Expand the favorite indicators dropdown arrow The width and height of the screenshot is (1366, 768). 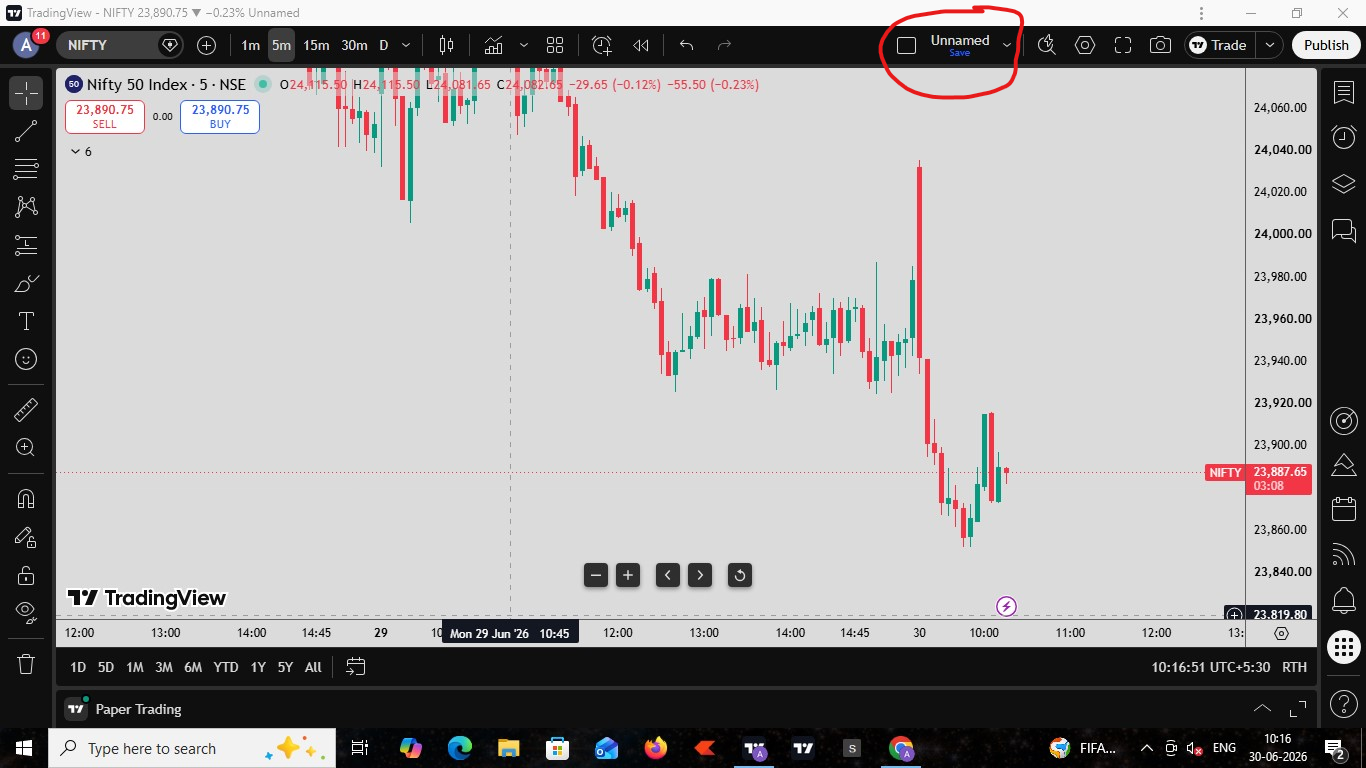pyautogui.click(x=523, y=45)
